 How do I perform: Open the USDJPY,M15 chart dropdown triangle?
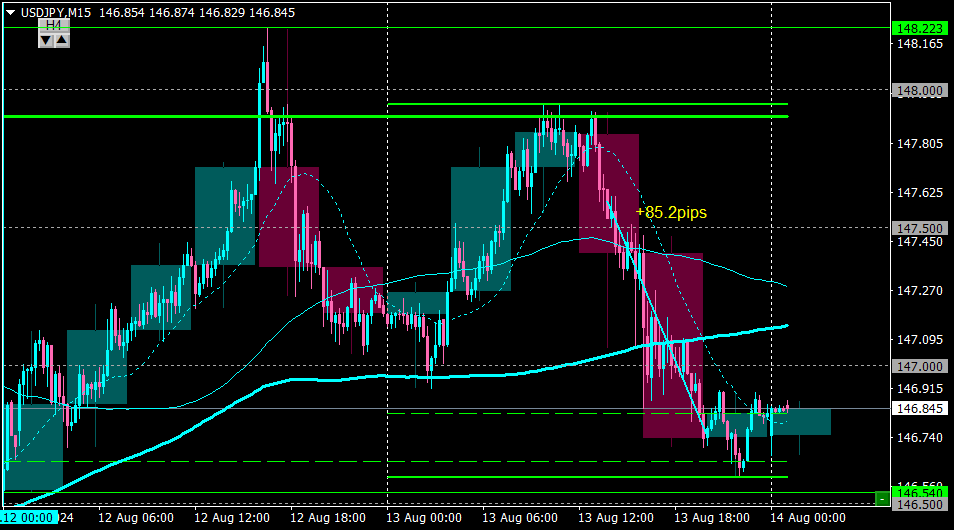point(10,12)
